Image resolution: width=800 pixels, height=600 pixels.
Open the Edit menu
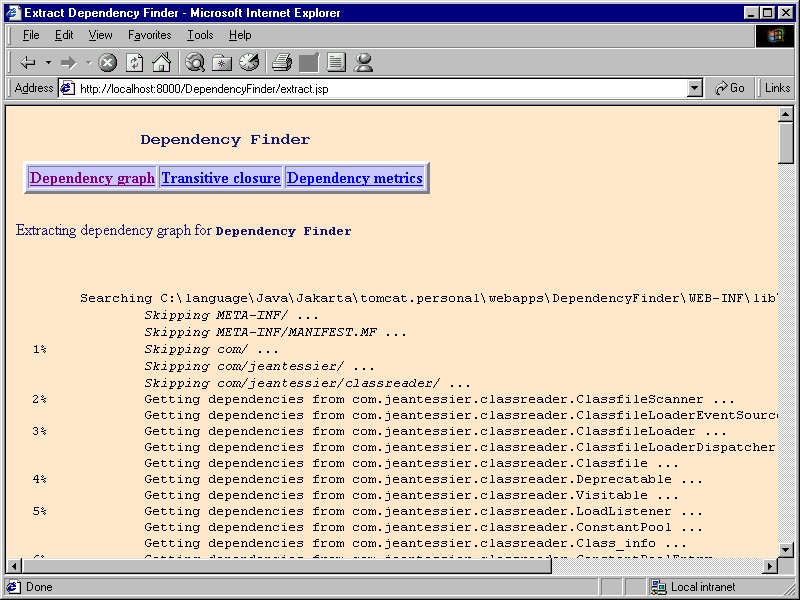tap(64, 35)
